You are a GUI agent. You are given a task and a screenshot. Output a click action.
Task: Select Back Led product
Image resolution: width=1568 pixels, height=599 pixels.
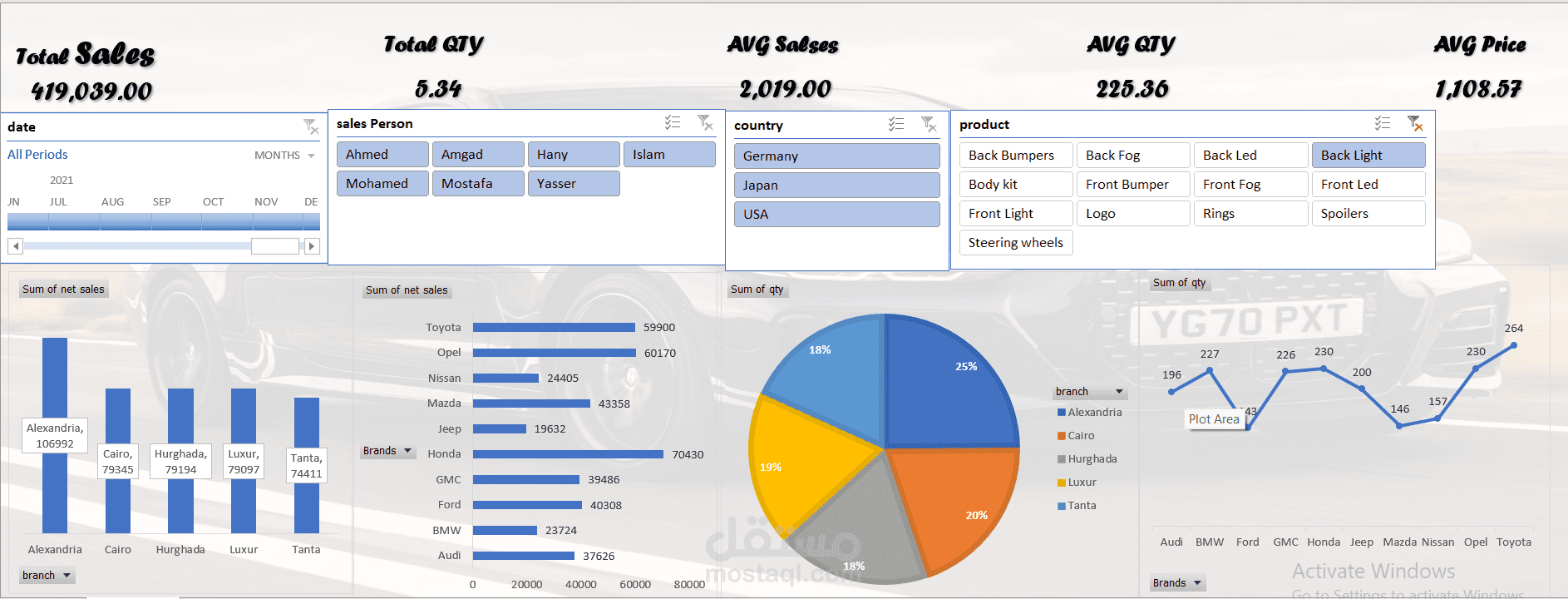coord(1250,156)
